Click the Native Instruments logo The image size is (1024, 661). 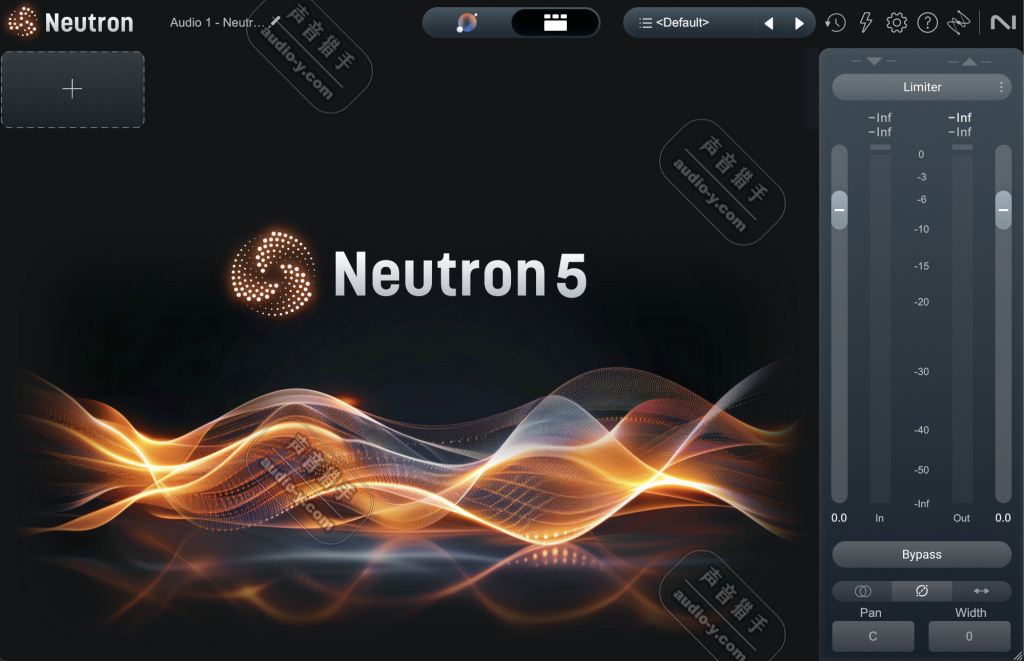point(1001,22)
